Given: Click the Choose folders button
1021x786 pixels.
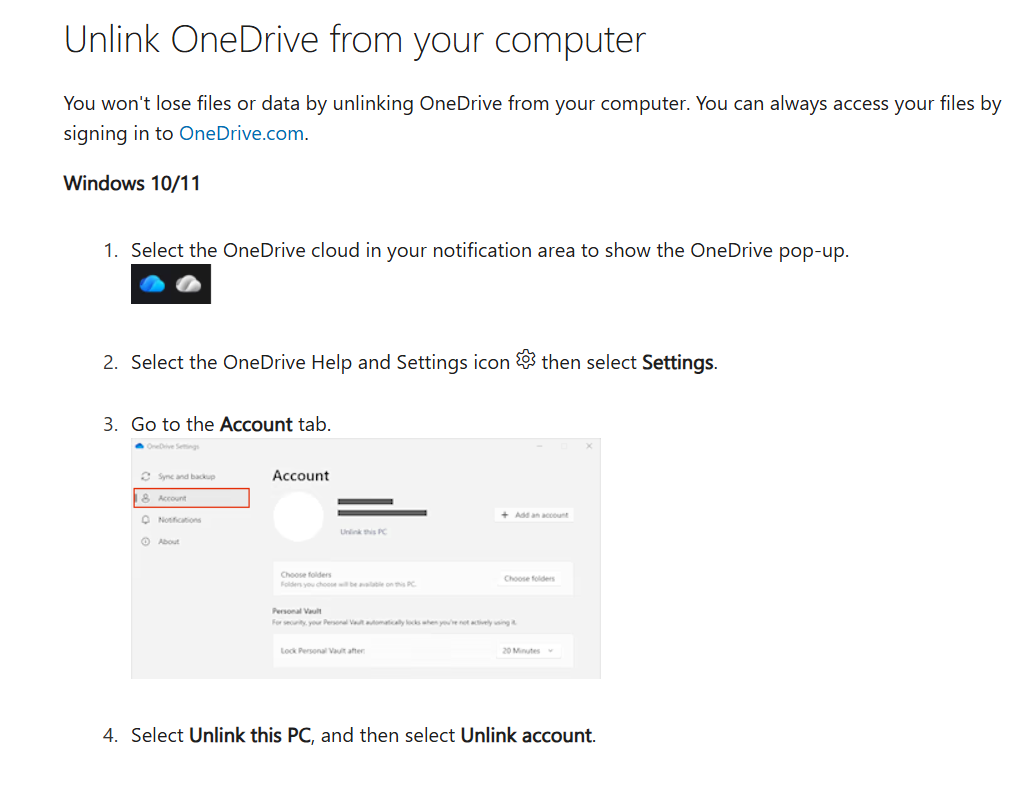Looking at the screenshot, I should [529, 578].
